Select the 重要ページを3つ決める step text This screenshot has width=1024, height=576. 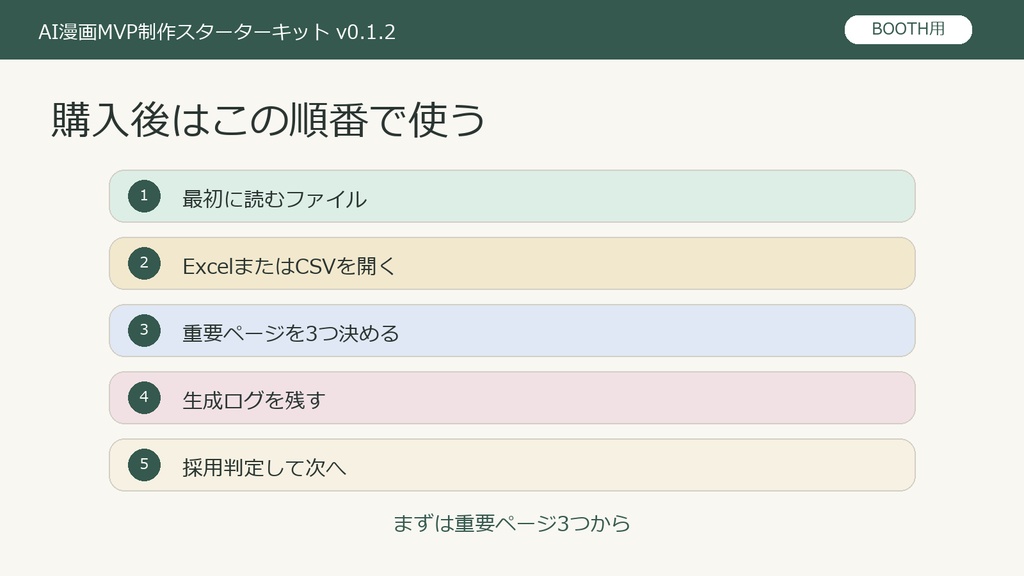pos(291,334)
